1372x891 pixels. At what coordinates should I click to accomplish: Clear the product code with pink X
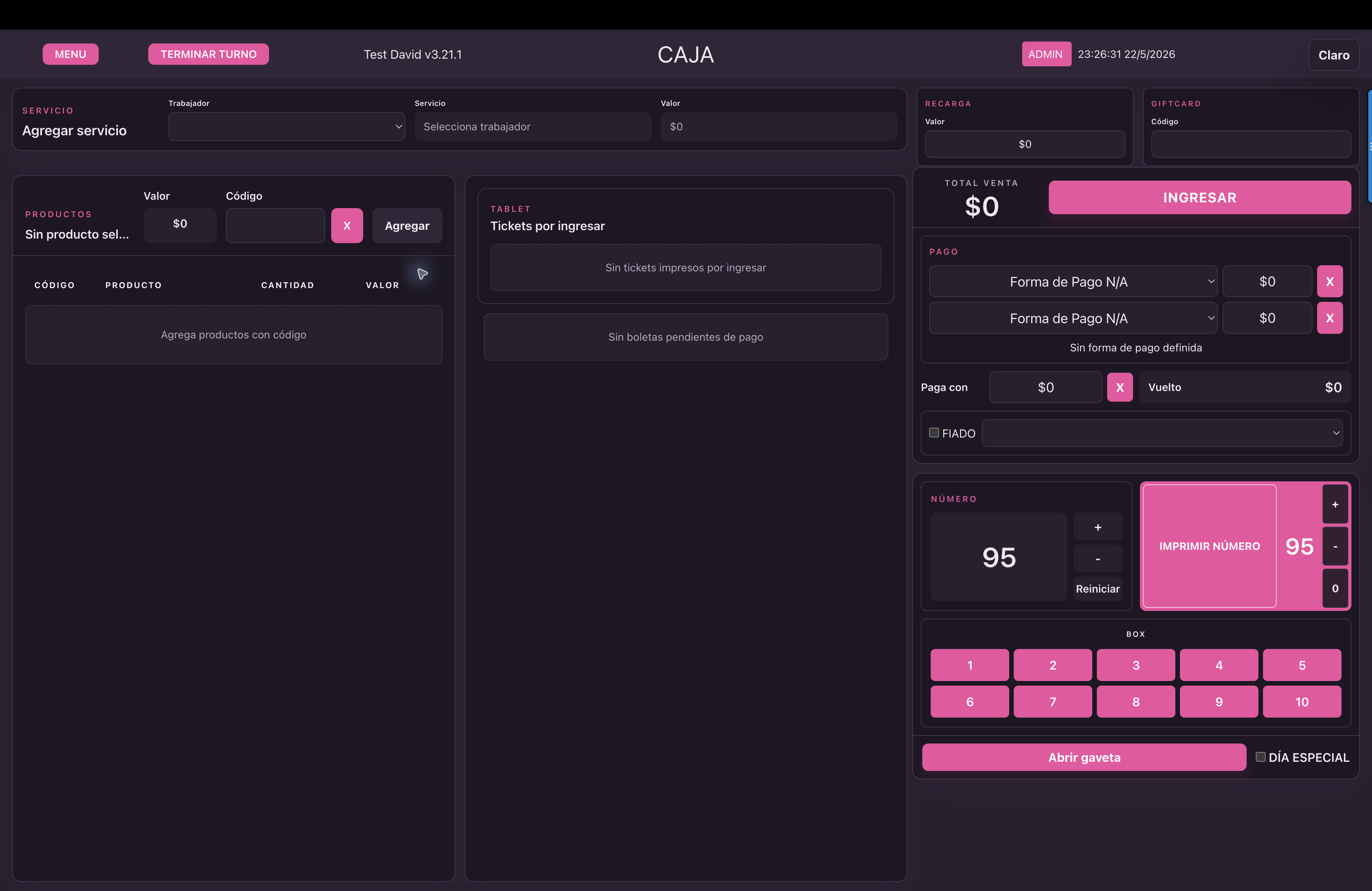coord(346,225)
